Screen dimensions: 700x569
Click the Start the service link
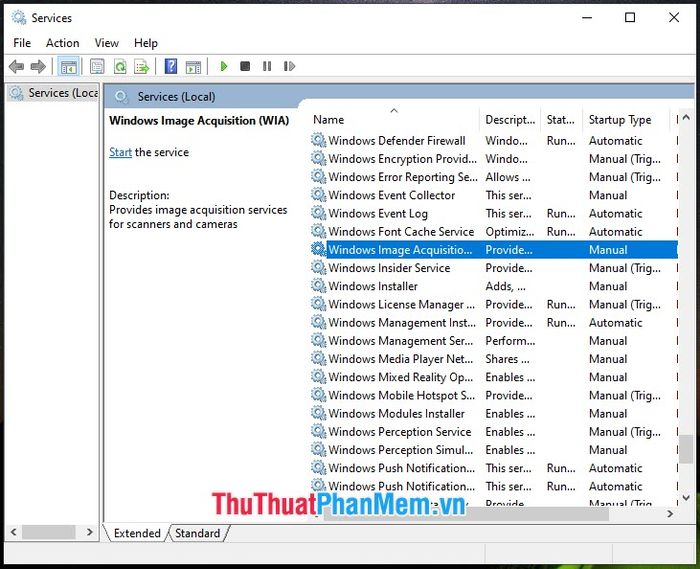click(x=121, y=152)
